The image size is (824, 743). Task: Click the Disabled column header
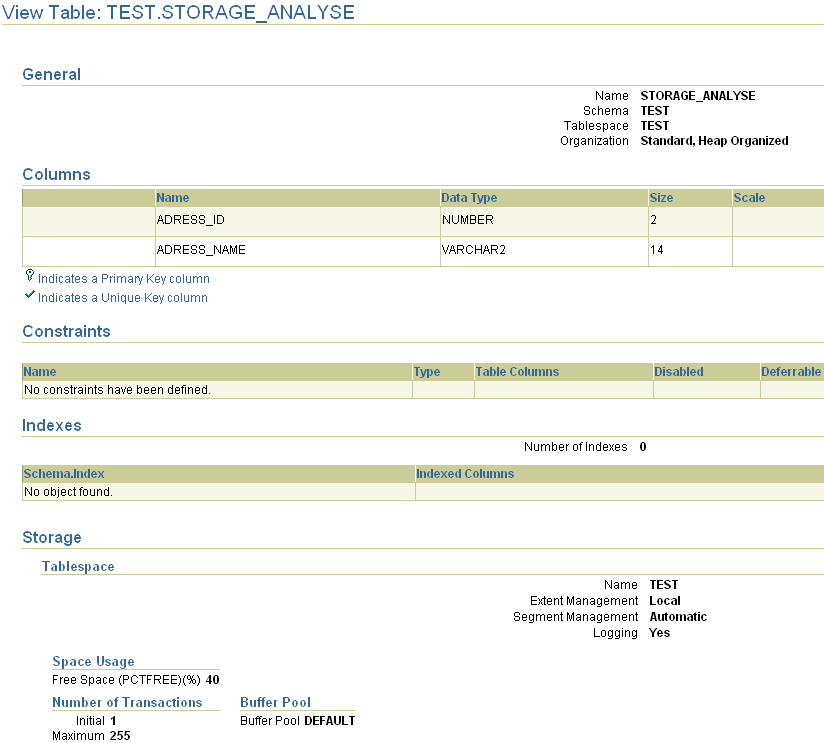click(x=678, y=372)
